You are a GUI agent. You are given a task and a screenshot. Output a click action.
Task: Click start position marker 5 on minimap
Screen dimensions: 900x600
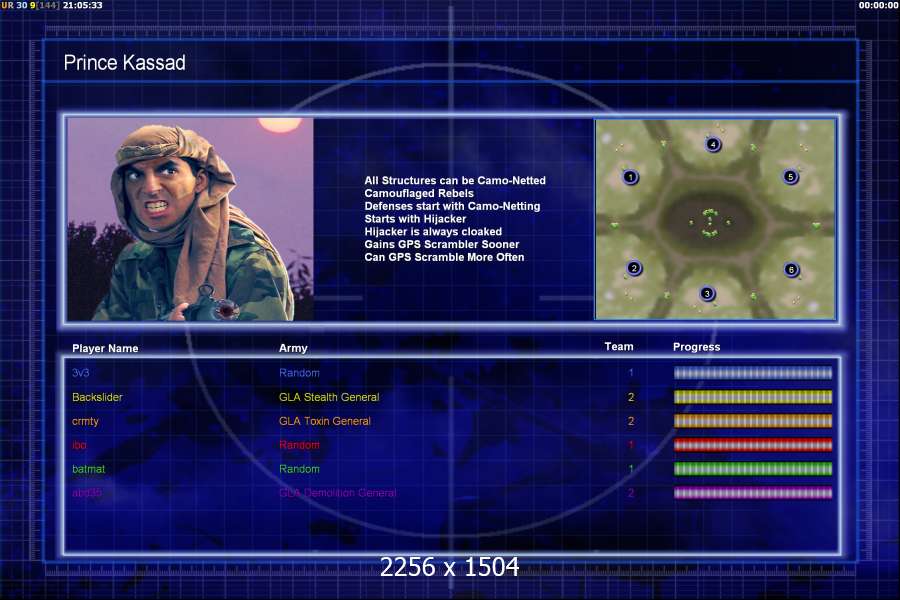click(790, 177)
